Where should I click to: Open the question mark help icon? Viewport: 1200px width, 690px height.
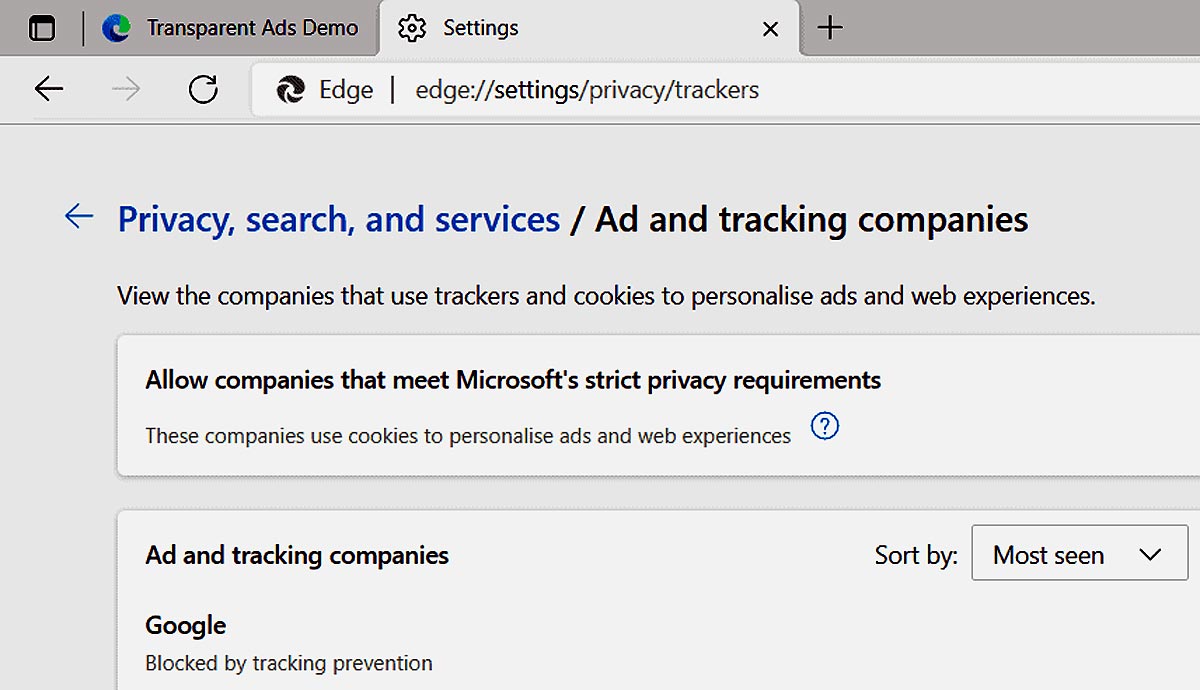(825, 427)
